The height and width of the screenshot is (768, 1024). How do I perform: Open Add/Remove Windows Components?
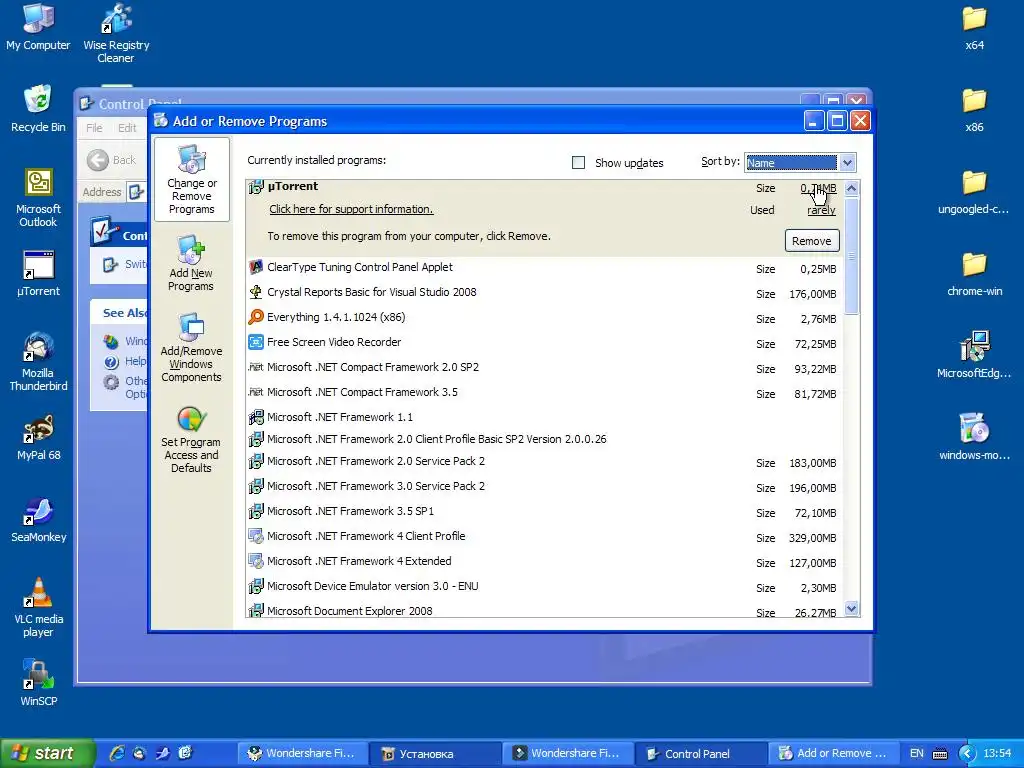(x=191, y=347)
